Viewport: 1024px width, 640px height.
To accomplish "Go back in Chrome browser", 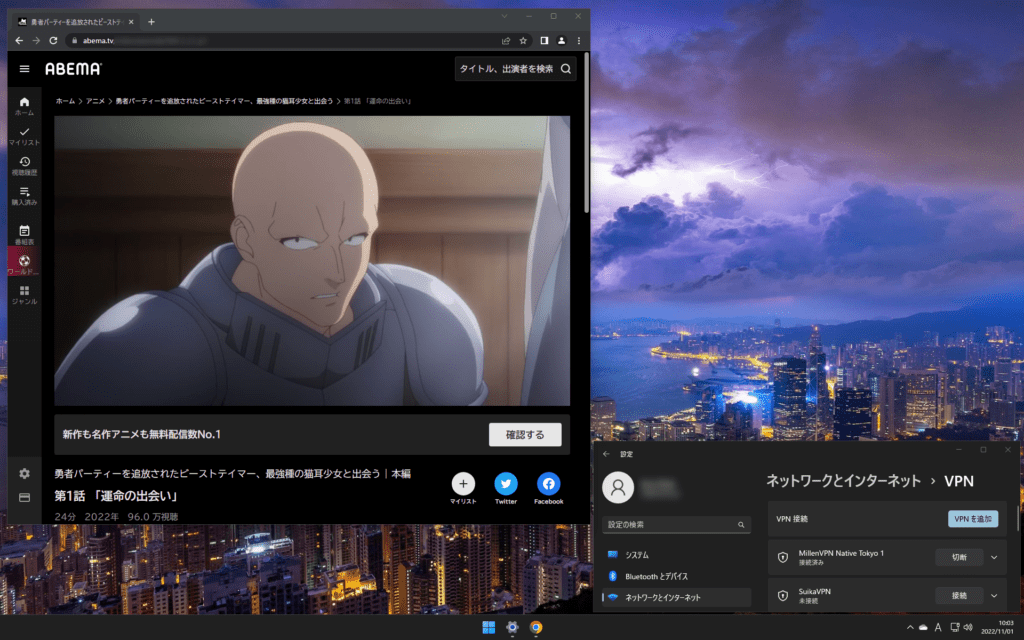I will (19, 40).
